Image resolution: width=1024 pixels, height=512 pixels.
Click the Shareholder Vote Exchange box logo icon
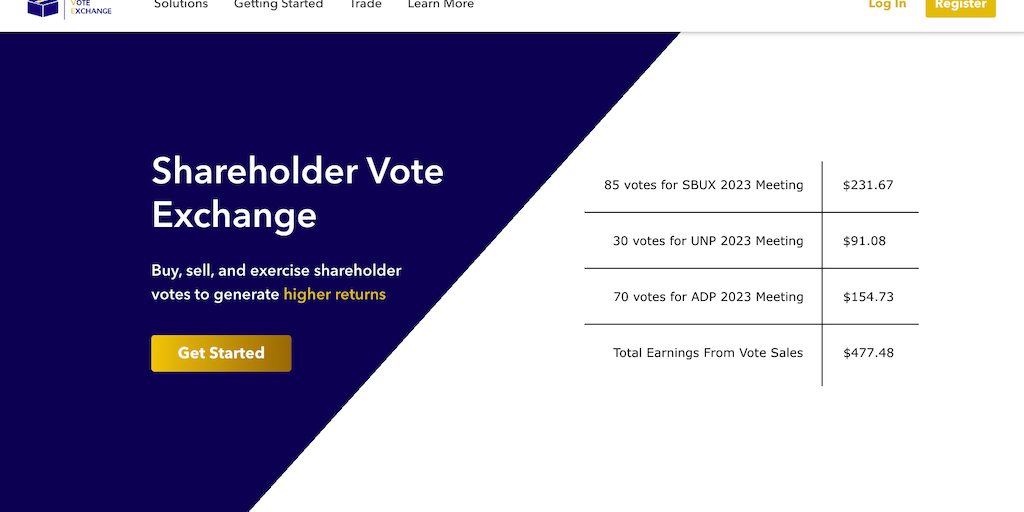[43, 7]
